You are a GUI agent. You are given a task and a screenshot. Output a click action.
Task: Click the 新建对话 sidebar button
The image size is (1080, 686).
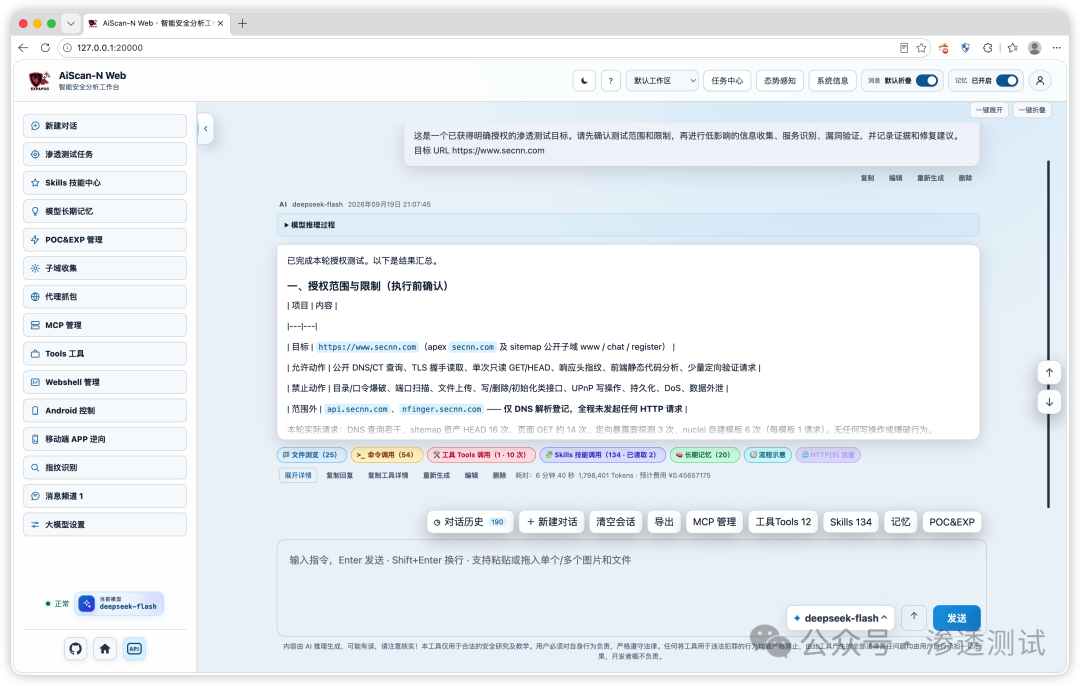105,125
